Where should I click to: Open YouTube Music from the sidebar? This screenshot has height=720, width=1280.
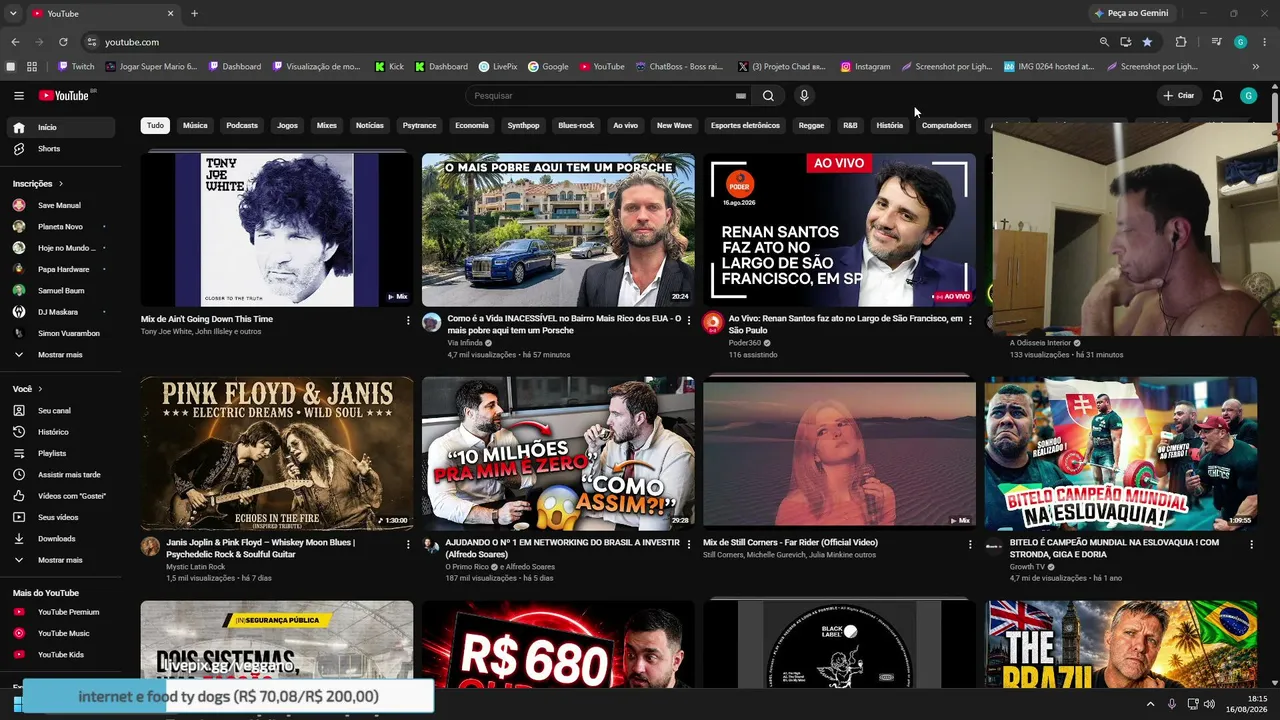coord(62,633)
